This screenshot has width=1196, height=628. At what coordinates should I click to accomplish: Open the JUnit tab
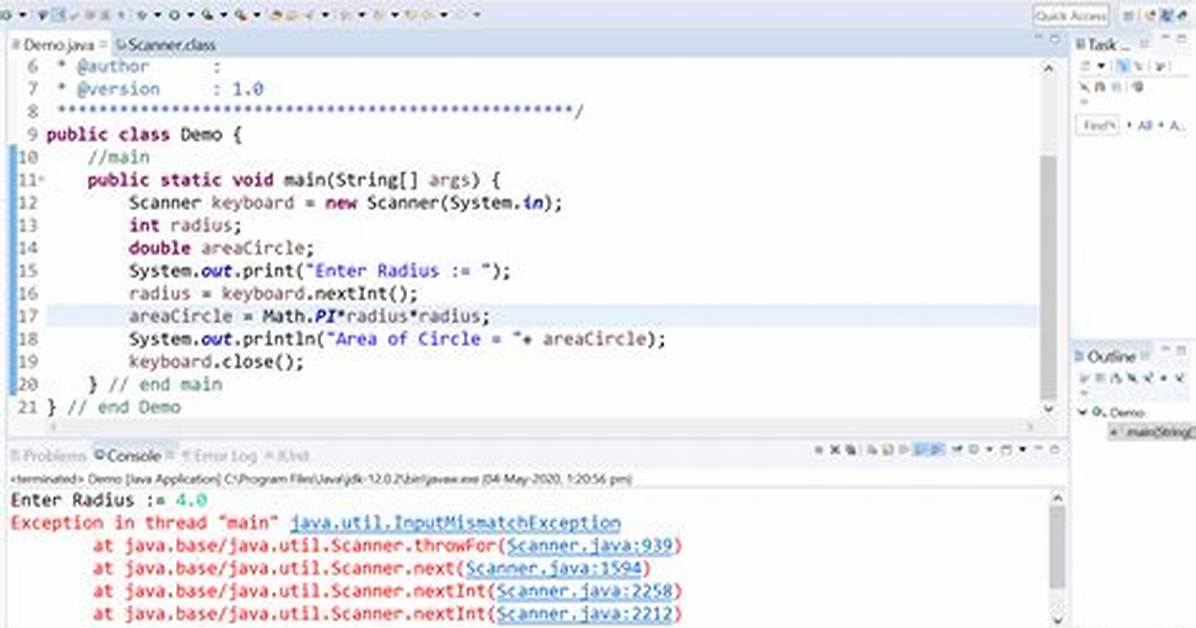click(288, 456)
